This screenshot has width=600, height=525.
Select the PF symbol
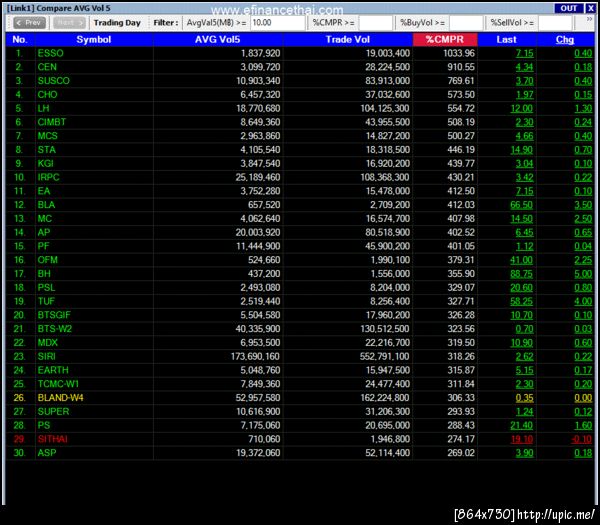tap(44, 246)
